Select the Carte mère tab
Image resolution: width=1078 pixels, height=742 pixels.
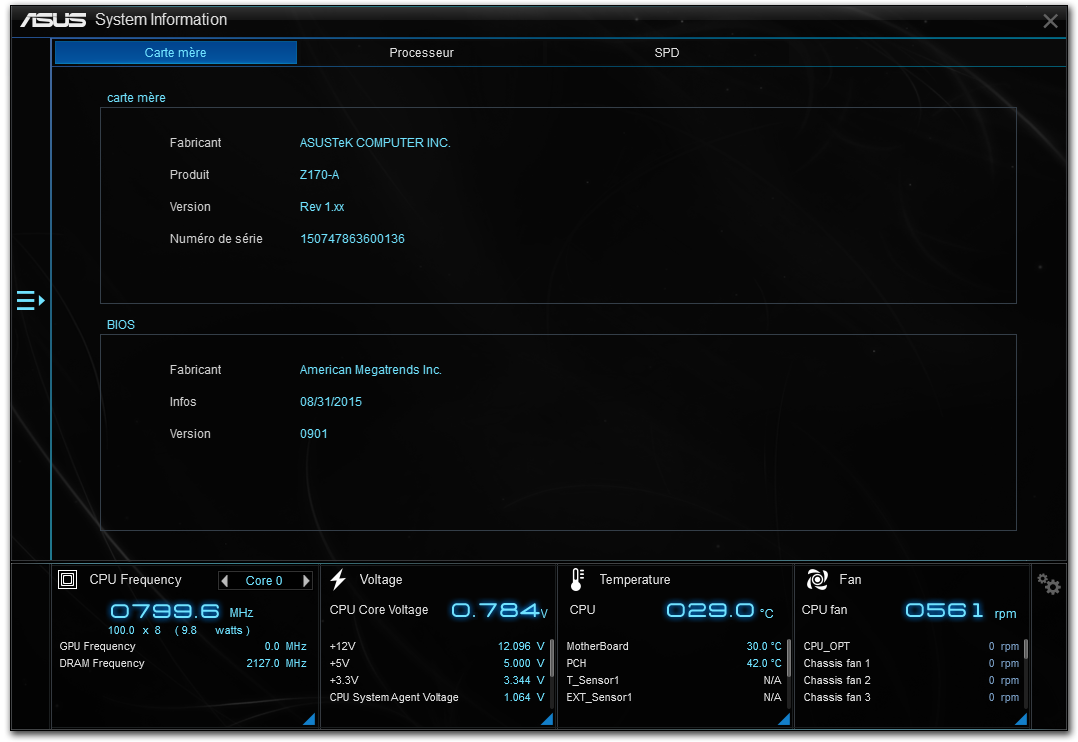pyautogui.click(x=176, y=53)
